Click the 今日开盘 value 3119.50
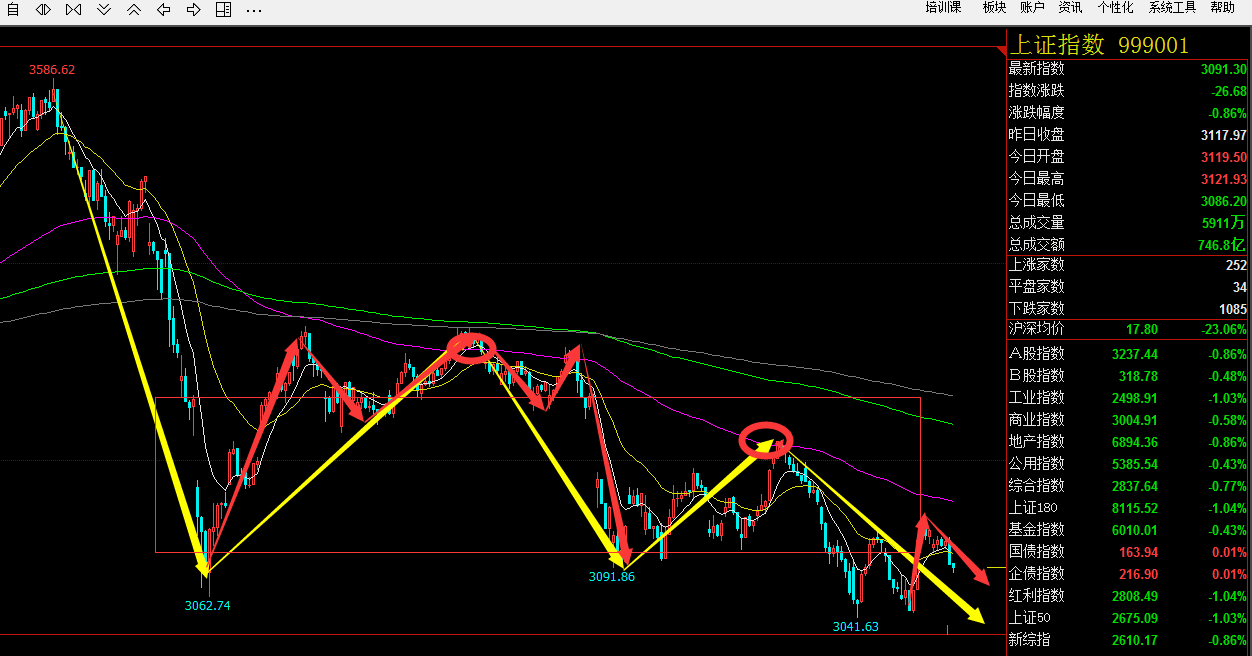Image resolution: width=1252 pixels, height=656 pixels. (x=1224, y=157)
